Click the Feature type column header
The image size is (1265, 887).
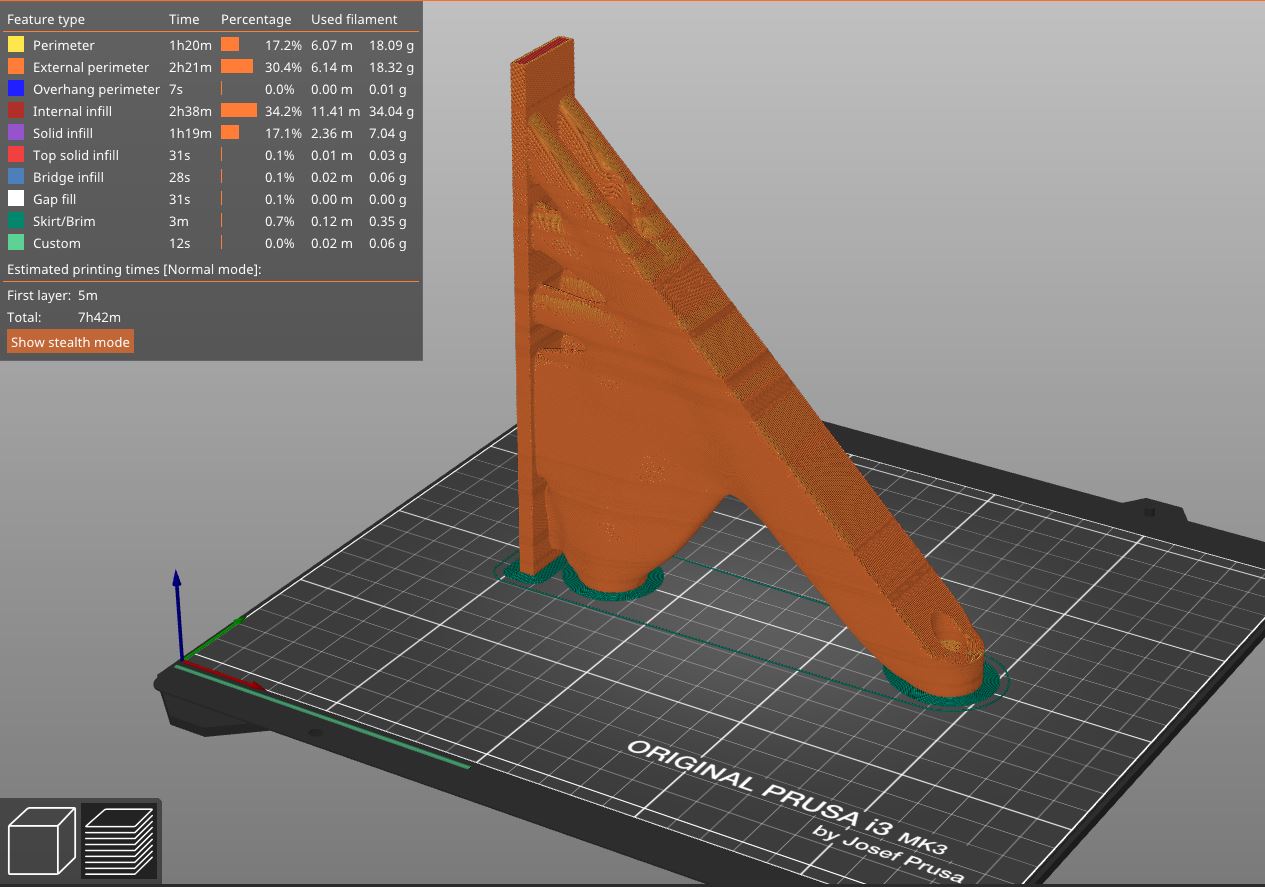click(46, 19)
